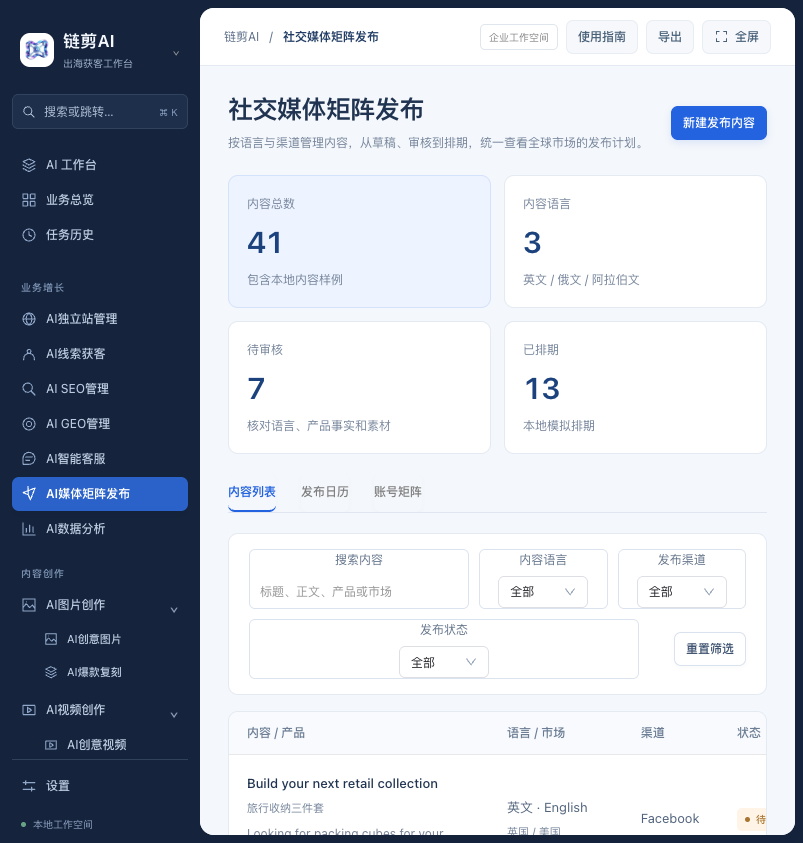Open the 使用指南 button
The width and height of the screenshot is (803, 843).
[602, 37]
